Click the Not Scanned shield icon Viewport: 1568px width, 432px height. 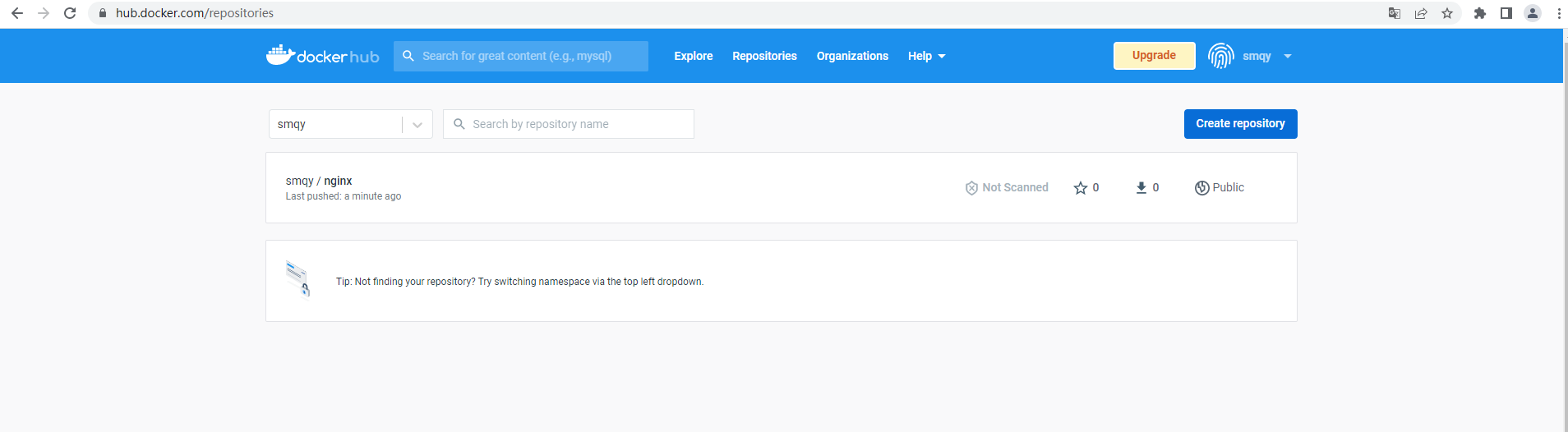click(971, 188)
